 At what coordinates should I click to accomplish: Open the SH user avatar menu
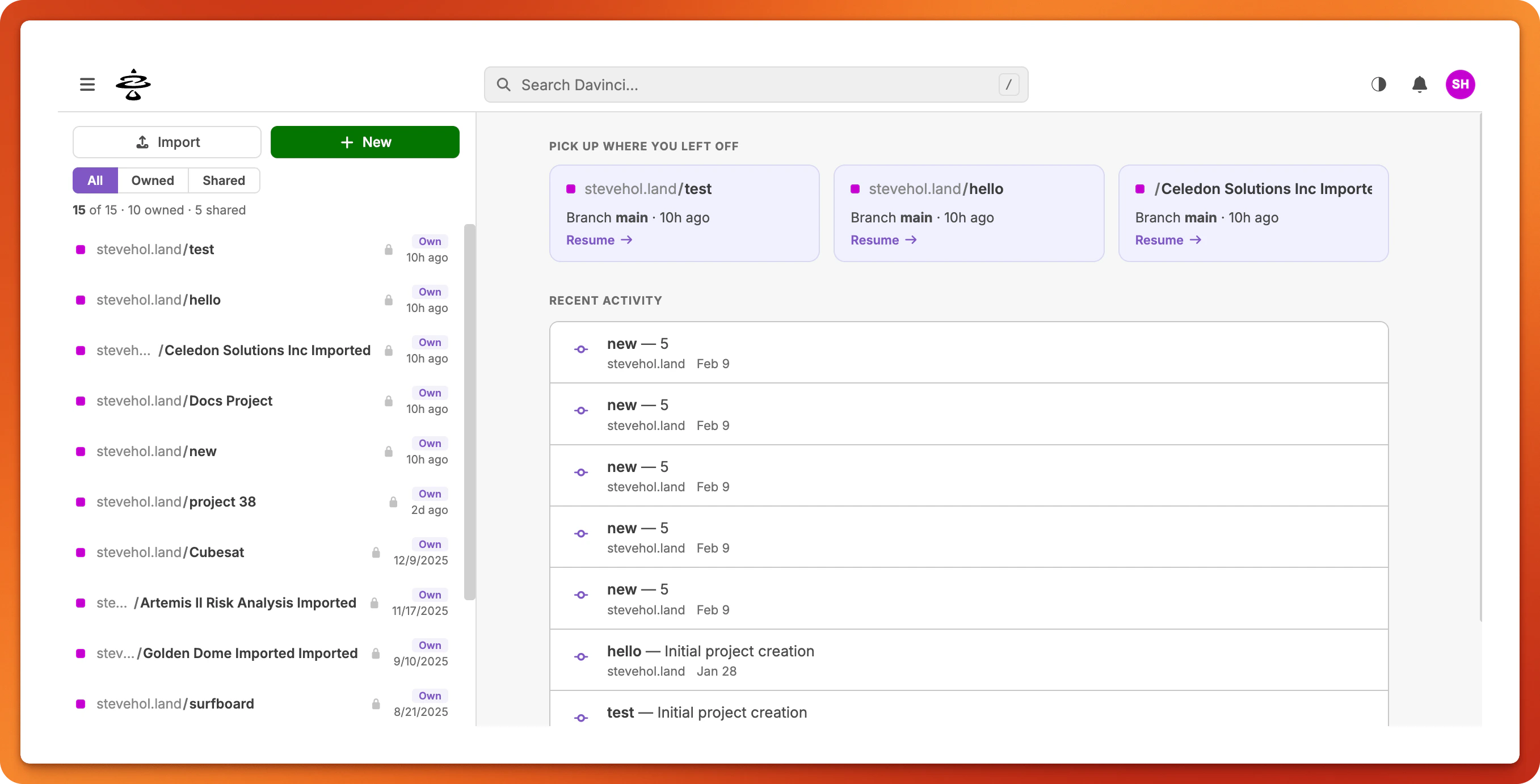pos(1460,85)
